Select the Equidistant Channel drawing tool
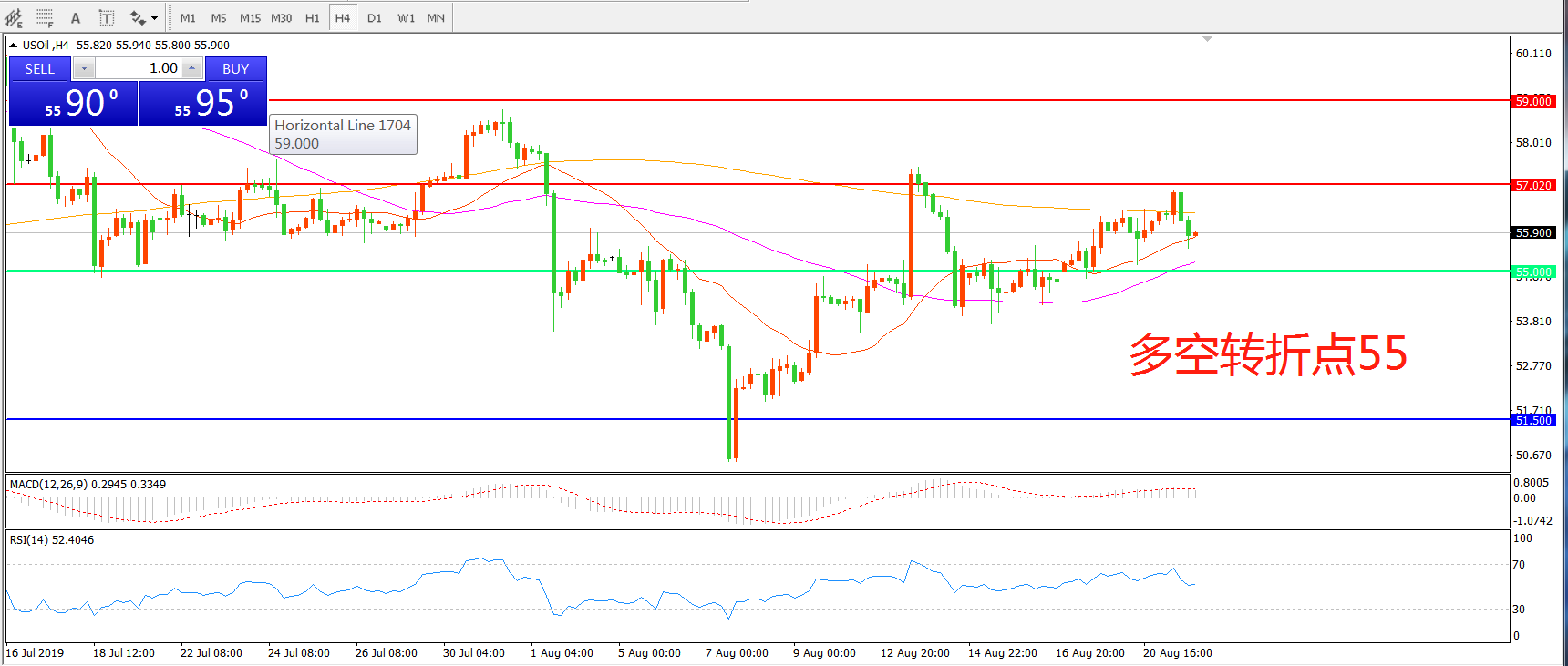Viewport: 1568px width, 666px height. [x=14, y=17]
